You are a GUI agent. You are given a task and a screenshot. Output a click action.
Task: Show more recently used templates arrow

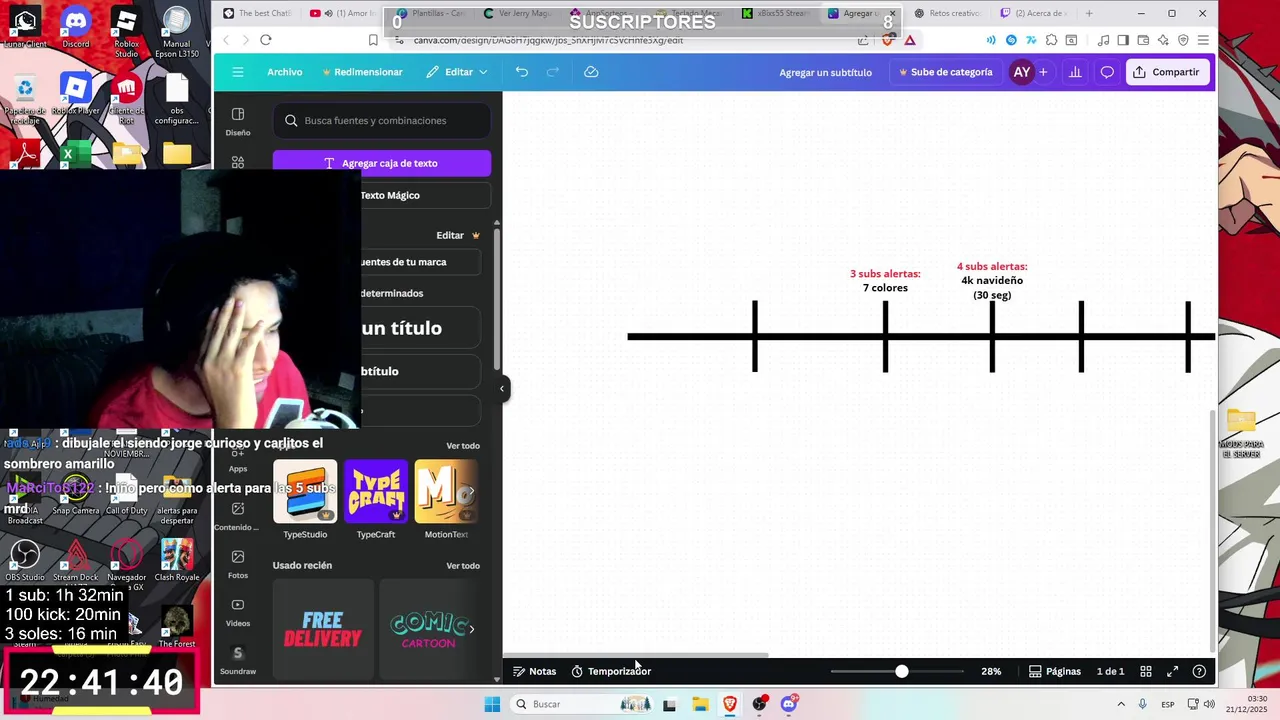[471, 629]
